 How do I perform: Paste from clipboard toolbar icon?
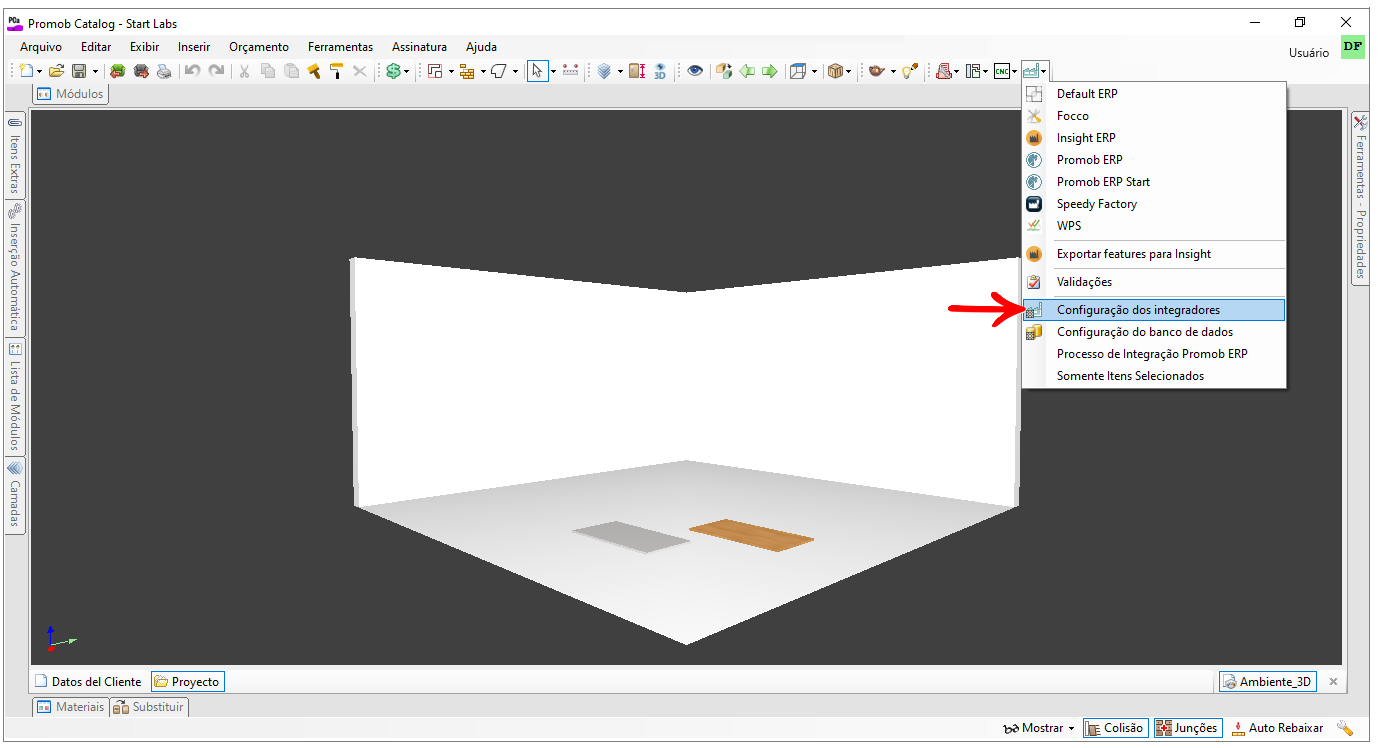(291, 71)
